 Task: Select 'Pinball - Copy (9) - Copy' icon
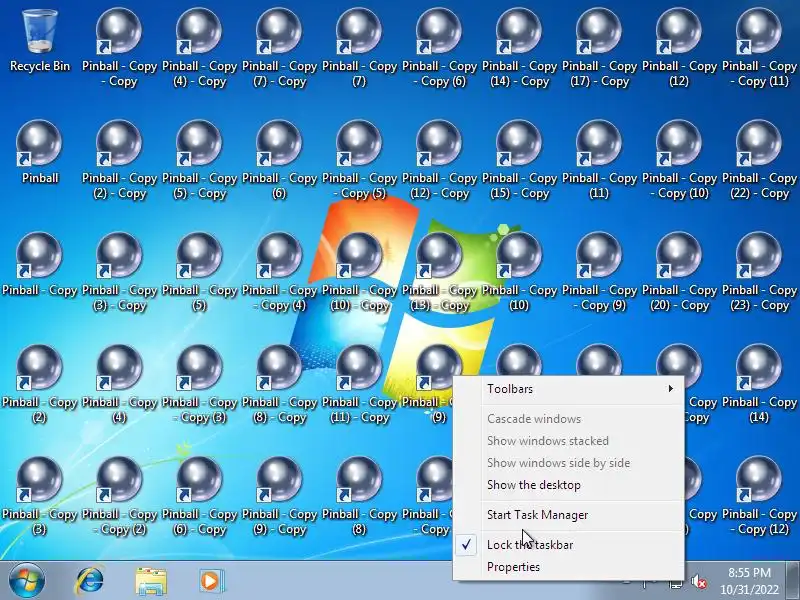click(x=280, y=496)
